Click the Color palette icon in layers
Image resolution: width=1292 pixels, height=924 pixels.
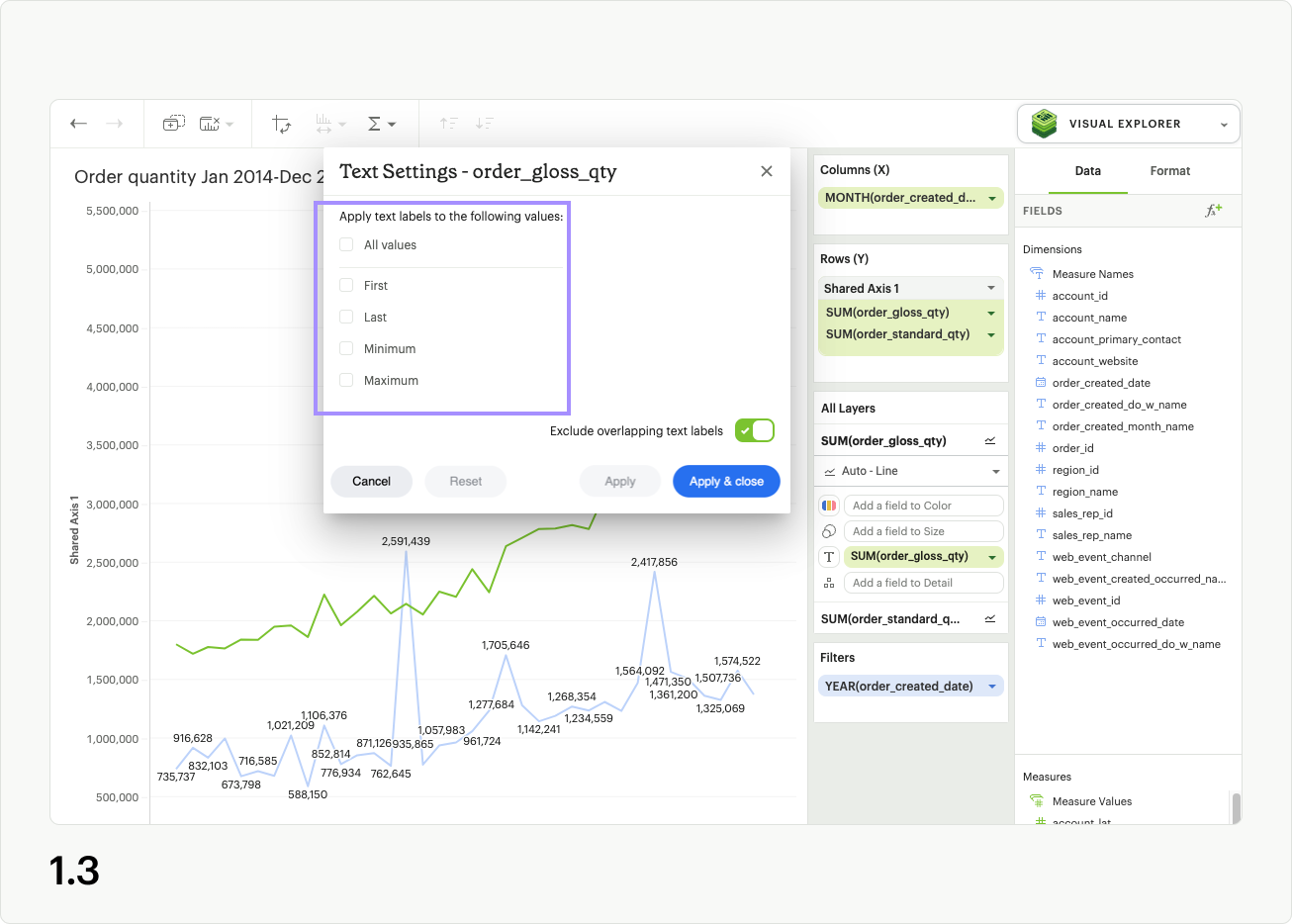[x=829, y=506]
